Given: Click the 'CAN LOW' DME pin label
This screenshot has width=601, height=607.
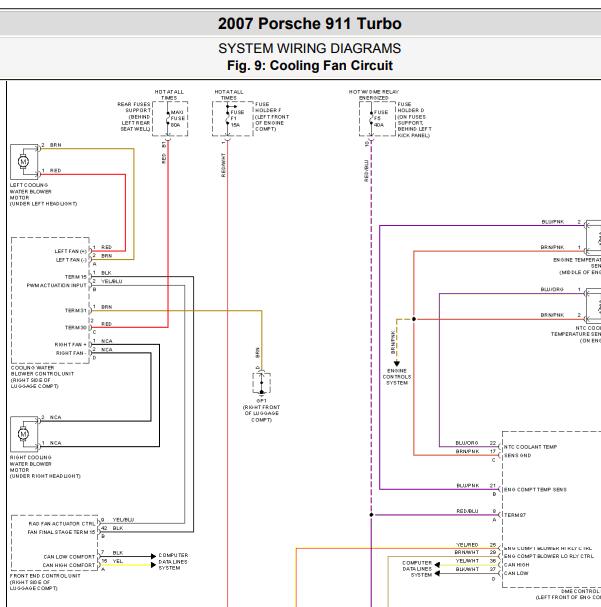Looking at the screenshot, I should pyautogui.click(x=516, y=573).
